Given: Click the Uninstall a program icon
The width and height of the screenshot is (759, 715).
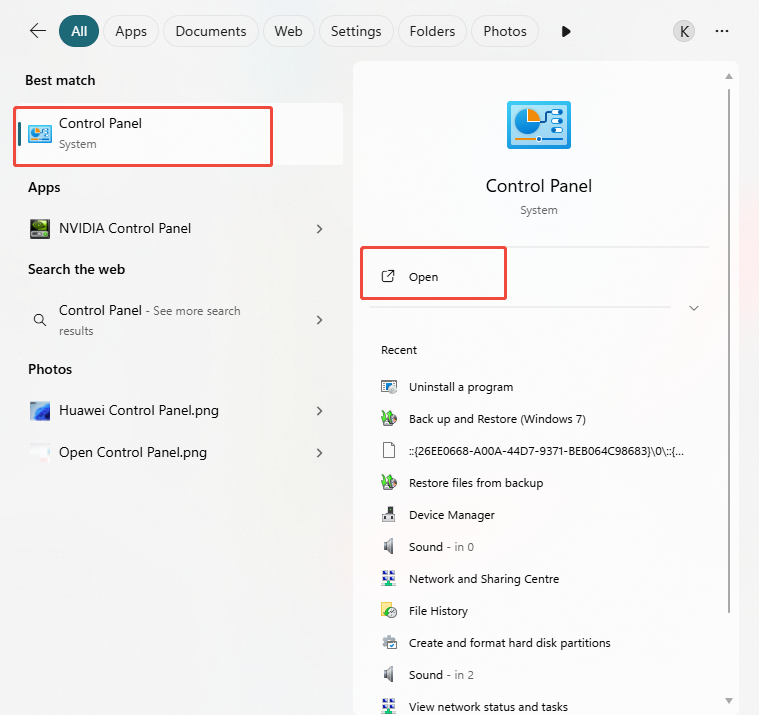Looking at the screenshot, I should [x=390, y=387].
